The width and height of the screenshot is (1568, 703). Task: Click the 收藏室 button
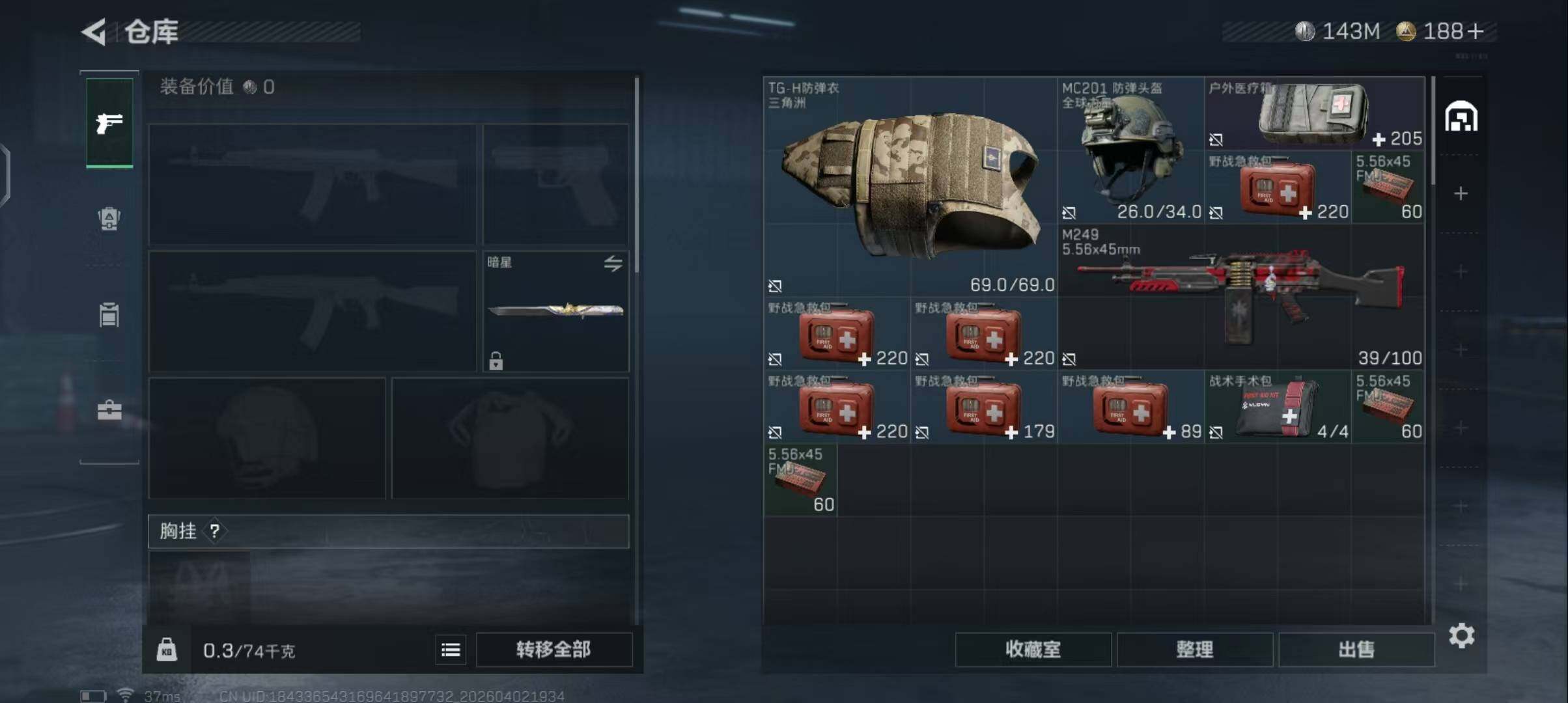pyautogui.click(x=1033, y=649)
